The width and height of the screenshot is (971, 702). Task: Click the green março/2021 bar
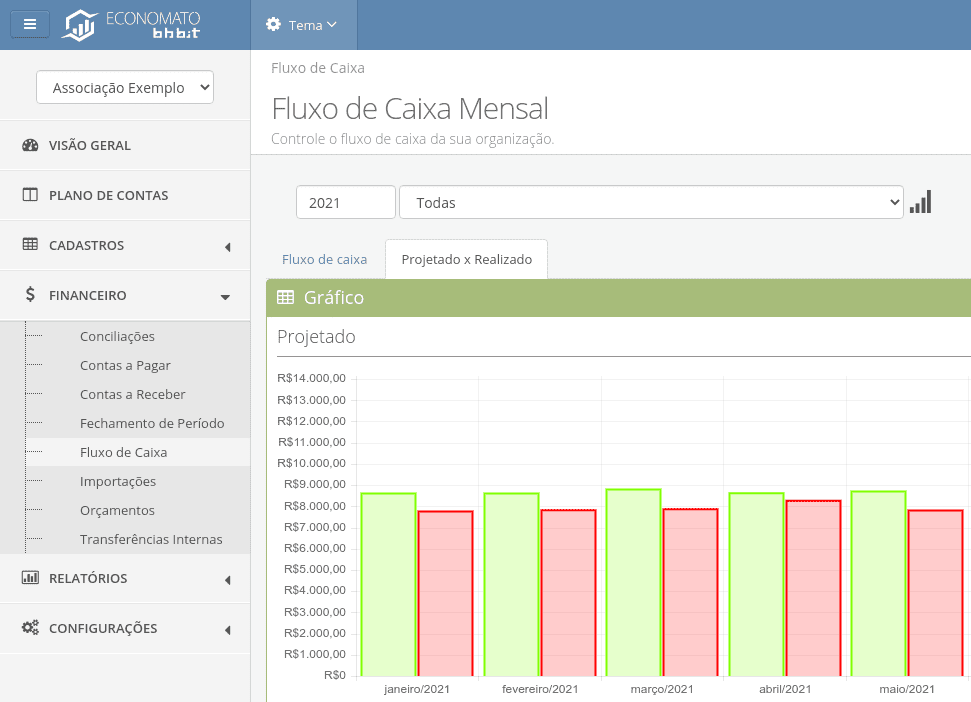point(634,583)
